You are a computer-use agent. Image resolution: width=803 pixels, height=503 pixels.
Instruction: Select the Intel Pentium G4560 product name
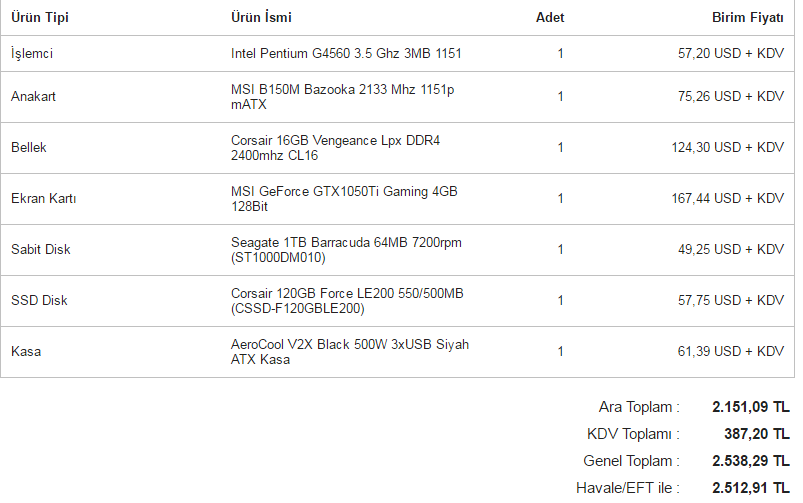coord(346,53)
